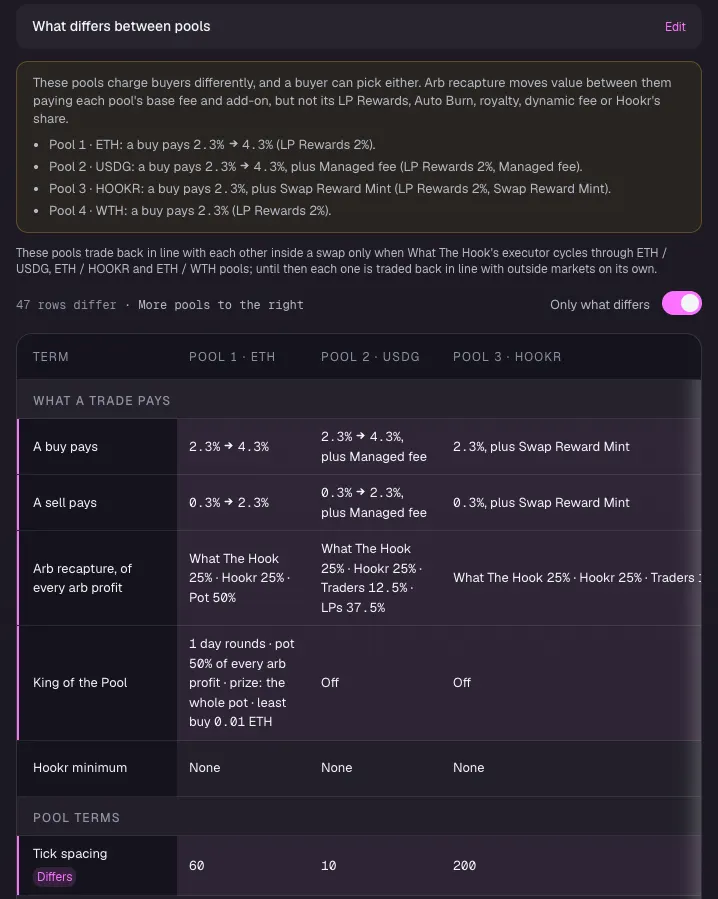Click the 'What differs between pools' heading
The height and width of the screenshot is (899, 718).
[122, 26]
